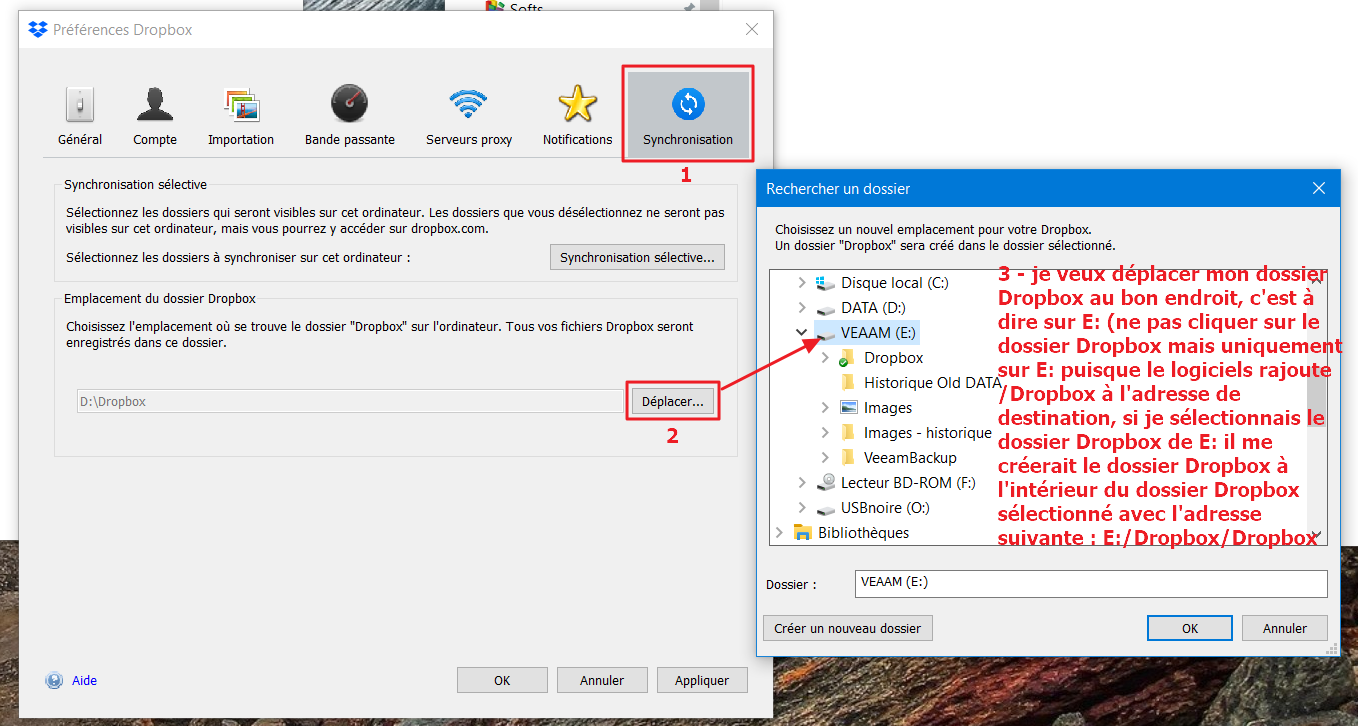
Task: Expand the Bibliothèques node
Action: 778,532
